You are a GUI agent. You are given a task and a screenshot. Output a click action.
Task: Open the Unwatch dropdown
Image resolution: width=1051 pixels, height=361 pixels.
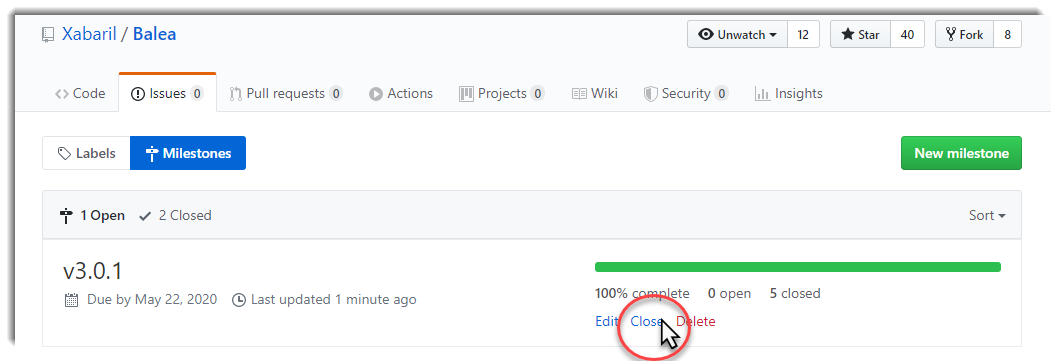tap(737, 35)
